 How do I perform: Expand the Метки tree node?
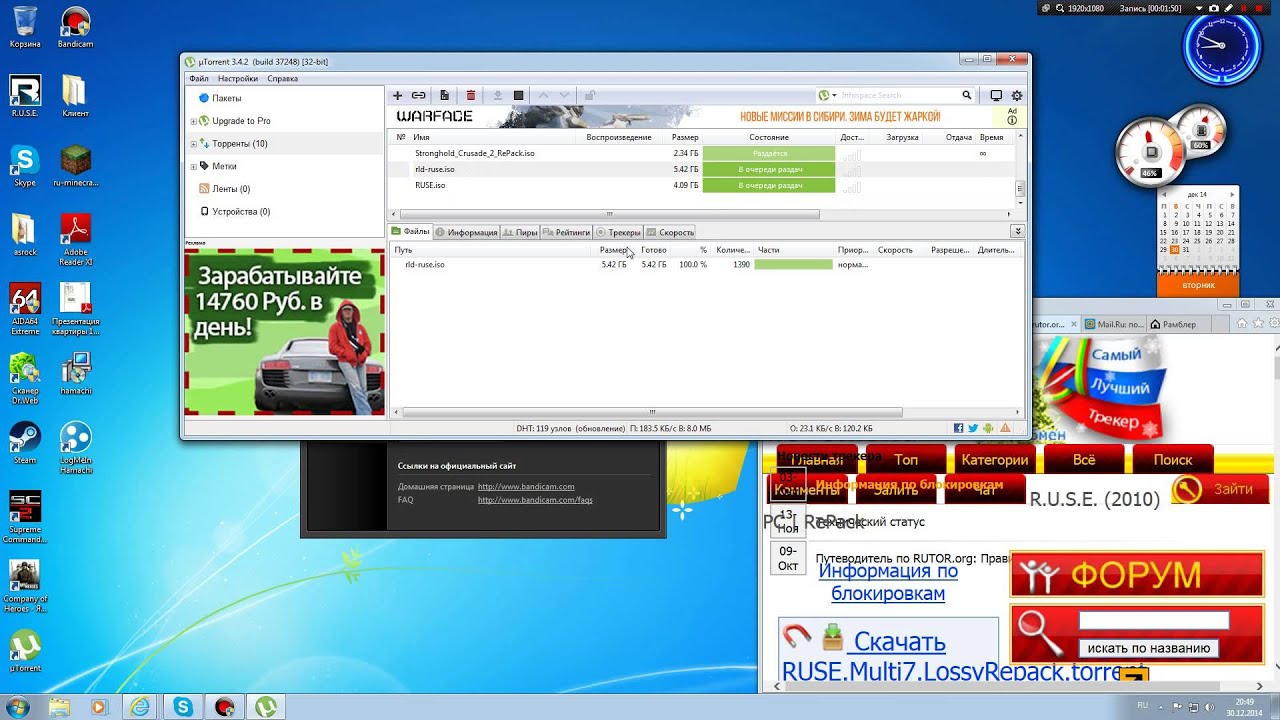coord(193,166)
